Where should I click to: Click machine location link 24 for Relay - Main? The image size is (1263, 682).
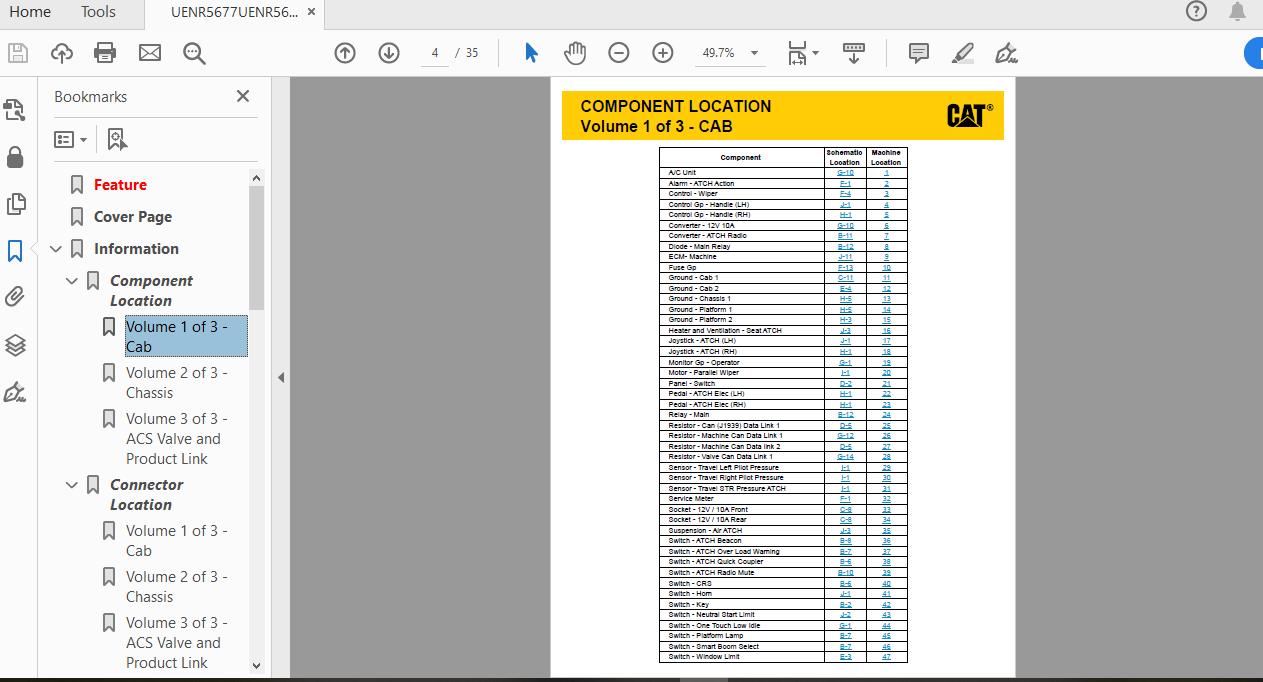point(886,415)
